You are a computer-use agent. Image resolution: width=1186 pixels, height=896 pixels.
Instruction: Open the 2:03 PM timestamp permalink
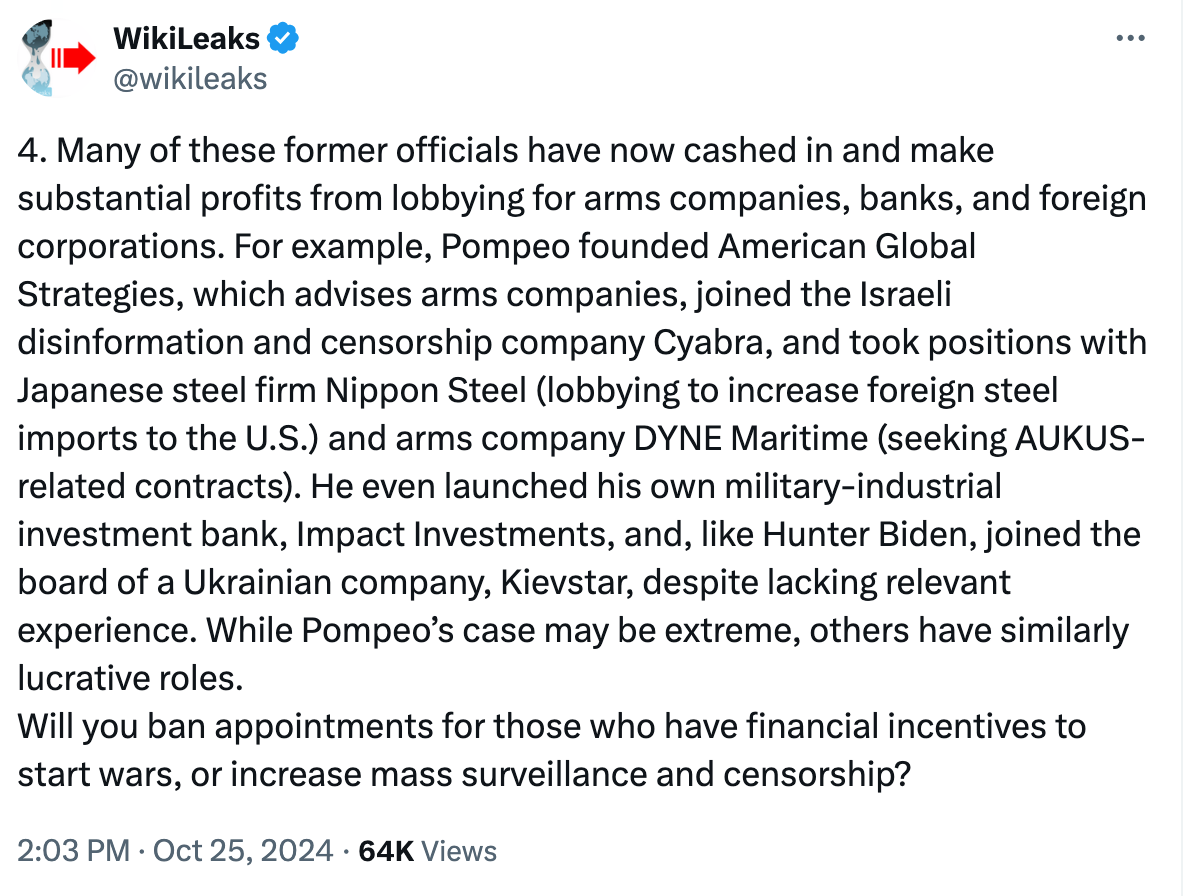(73, 851)
